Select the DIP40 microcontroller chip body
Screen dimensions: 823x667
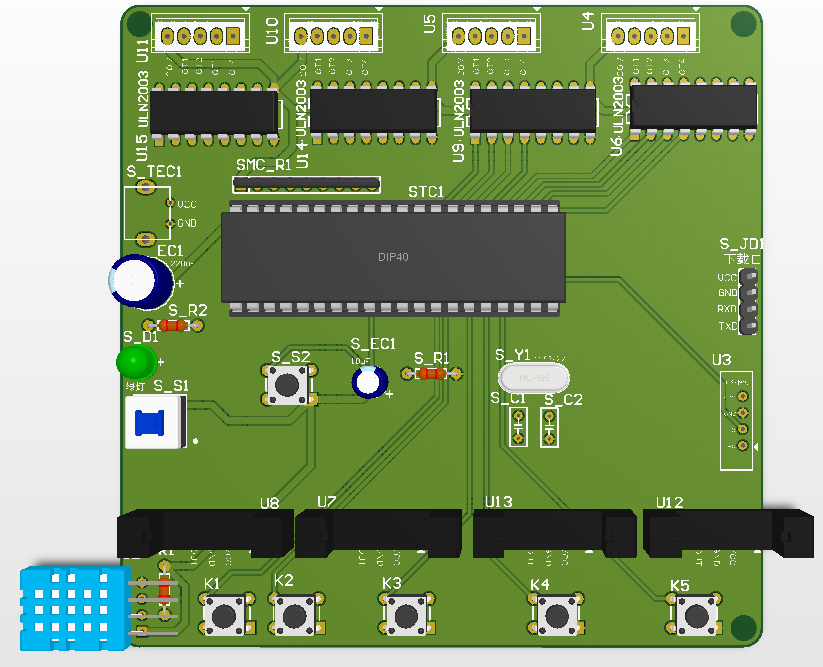click(393, 258)
